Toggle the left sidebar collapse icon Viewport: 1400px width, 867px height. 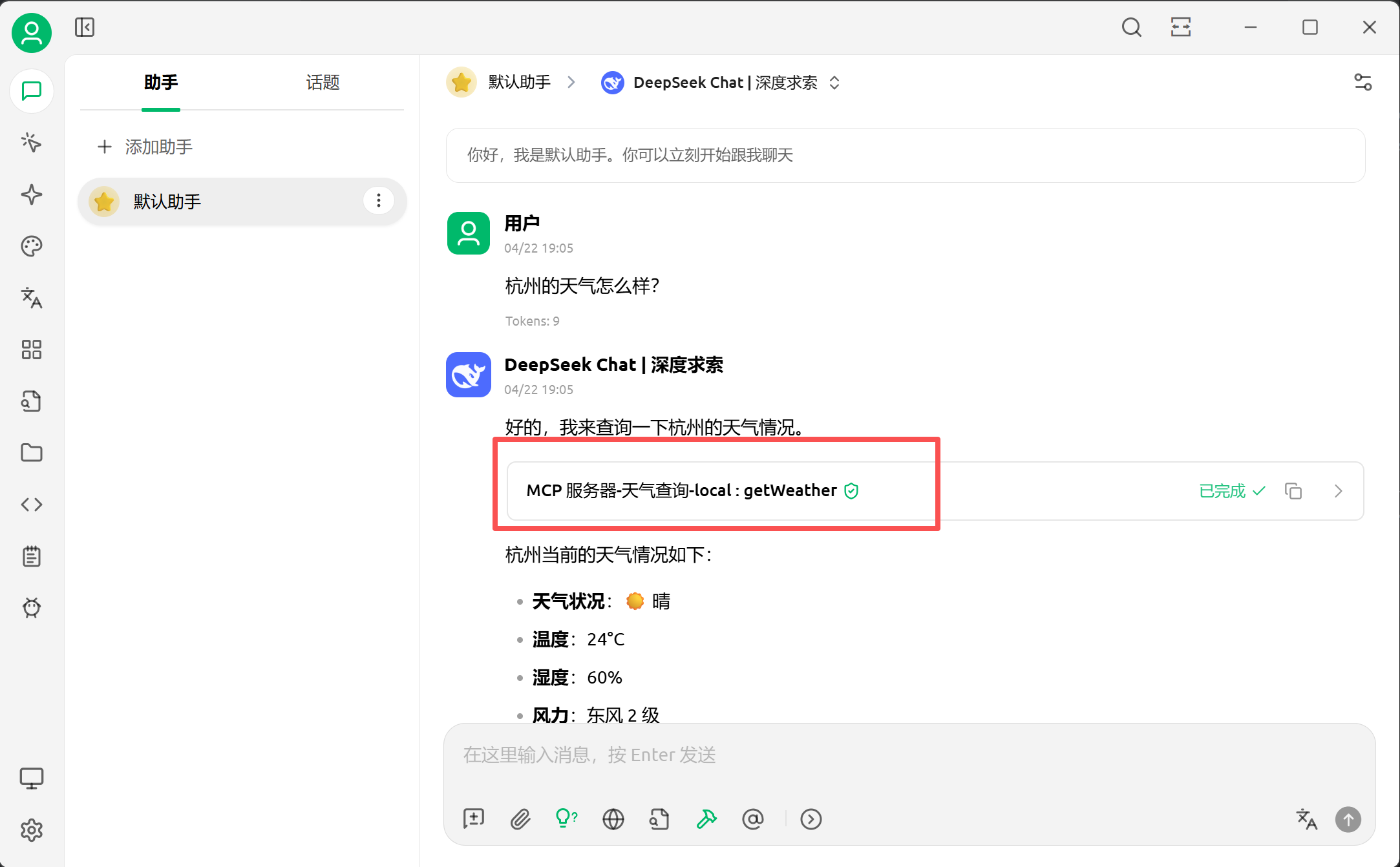pos(85,27)
